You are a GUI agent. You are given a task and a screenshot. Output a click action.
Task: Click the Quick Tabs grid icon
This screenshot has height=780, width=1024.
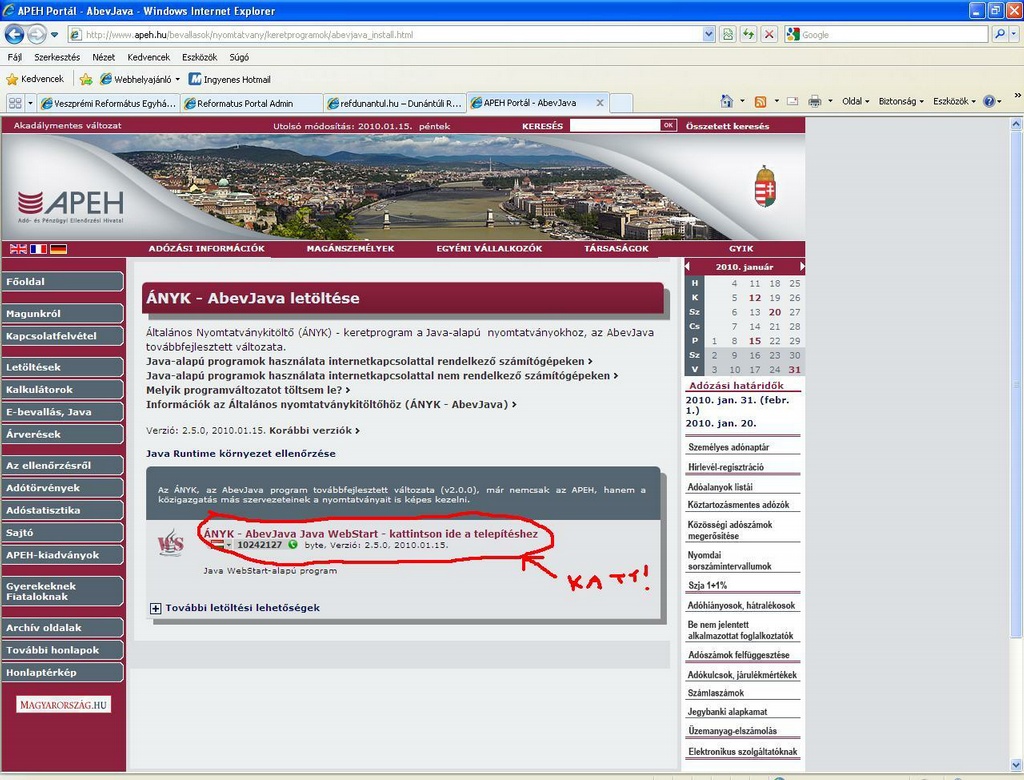coord(15,103)
